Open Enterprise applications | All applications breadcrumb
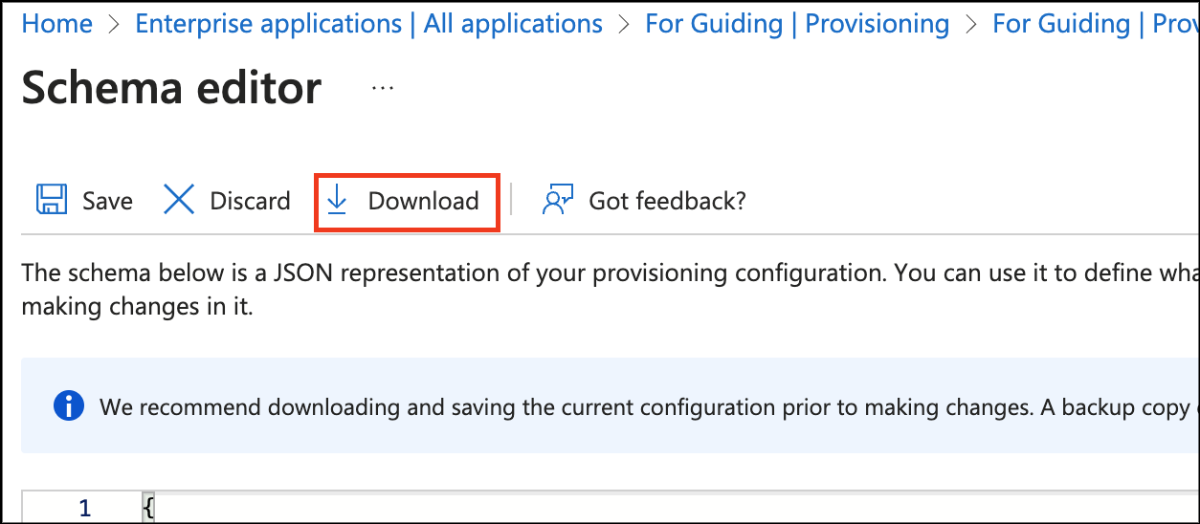Screen dimensions: 1200x524 pos(369,24)
